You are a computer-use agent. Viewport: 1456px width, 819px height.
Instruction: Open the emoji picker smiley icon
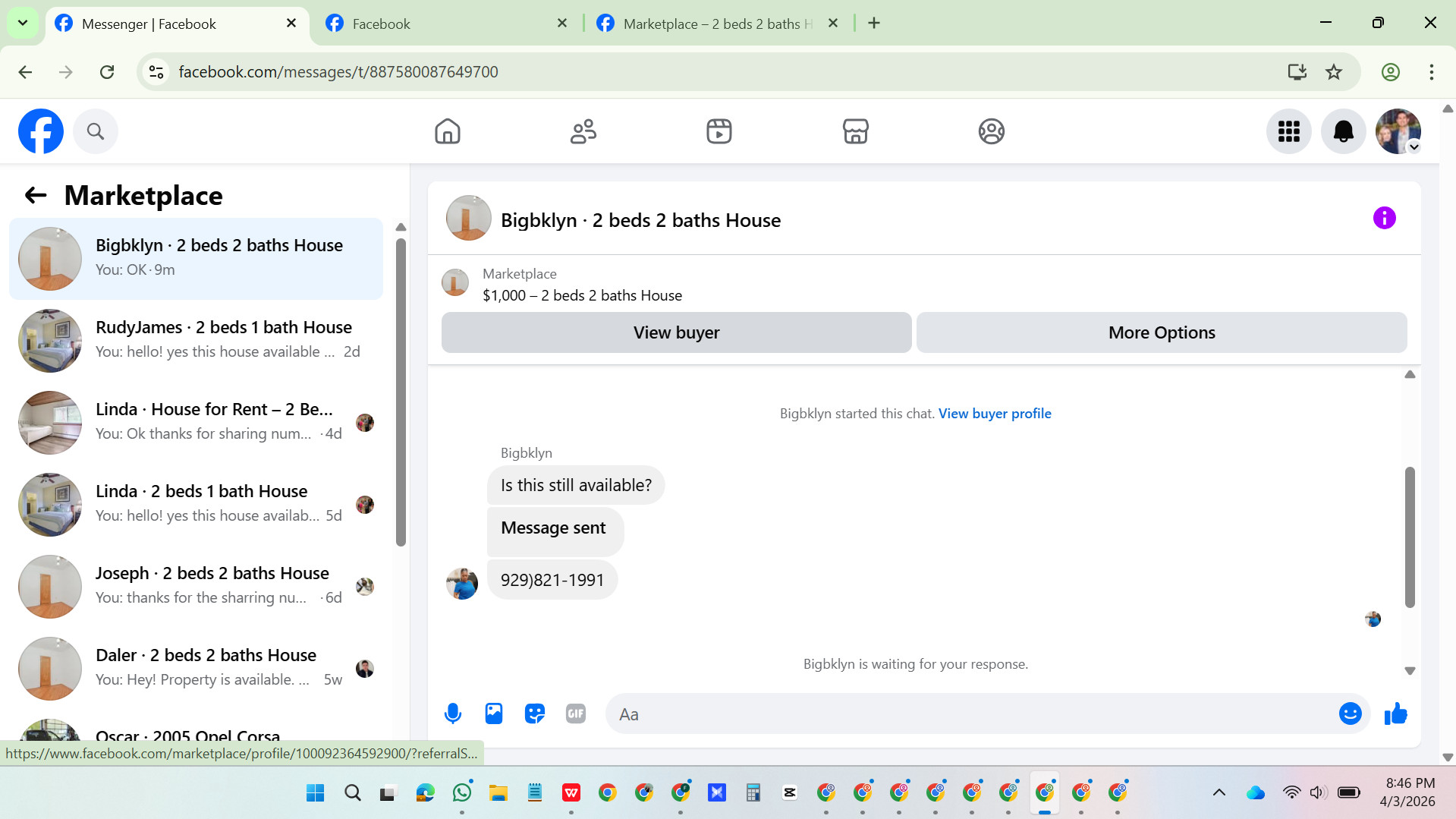click(1351, 713)
